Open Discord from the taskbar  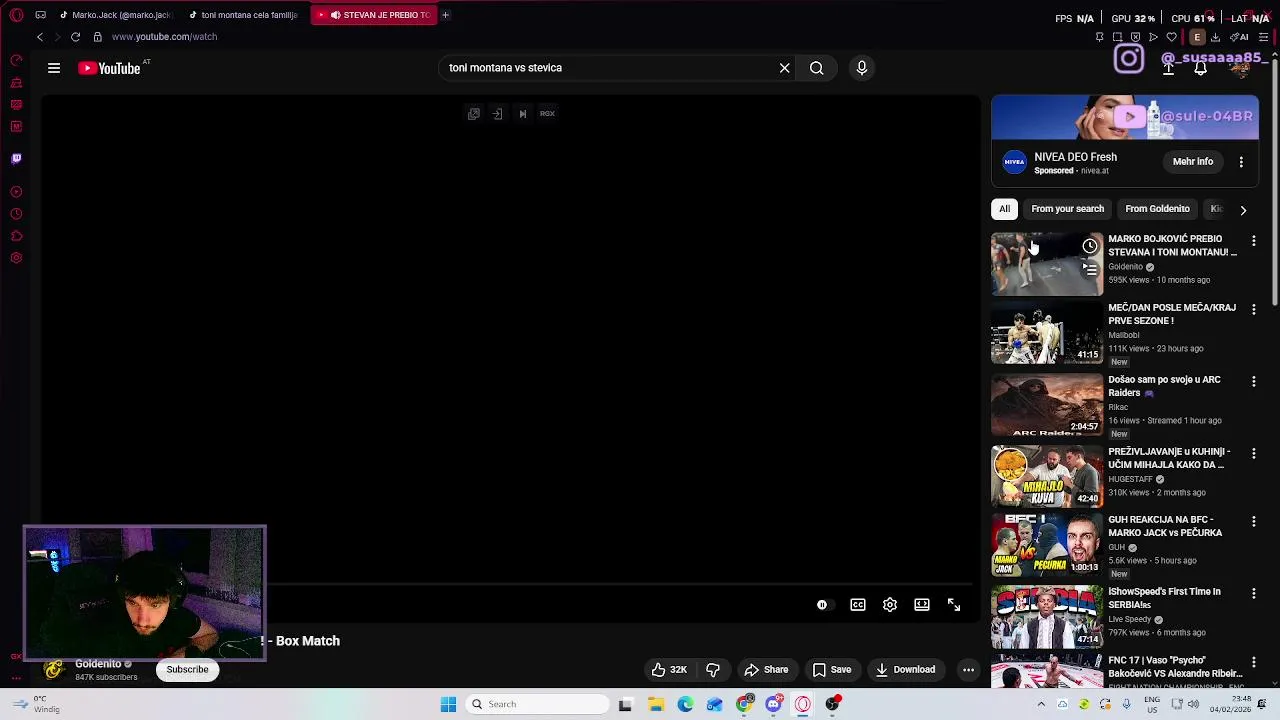click(x=773, y=704)
